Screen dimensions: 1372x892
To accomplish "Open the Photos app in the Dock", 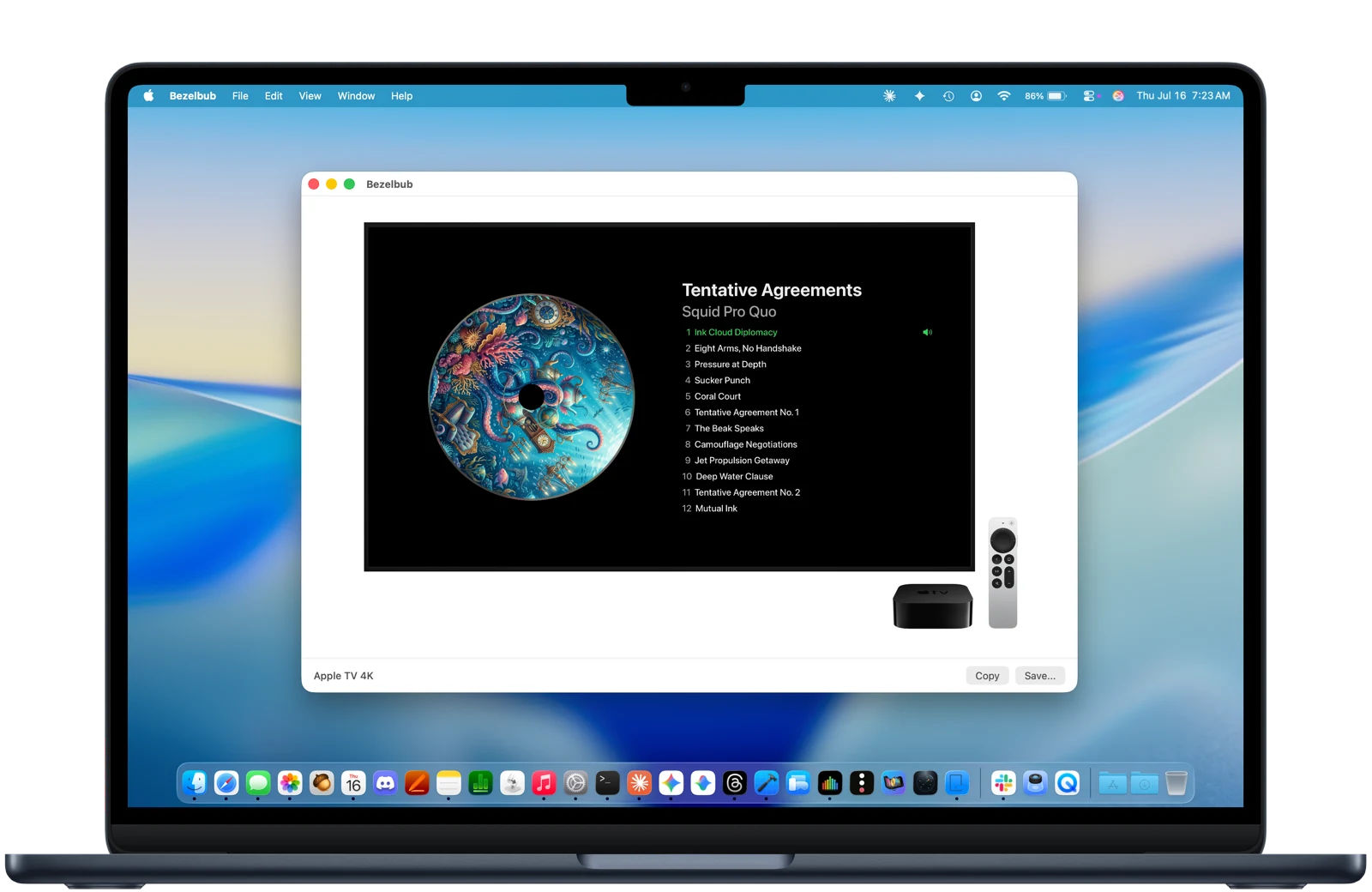I will coord(290,782).
